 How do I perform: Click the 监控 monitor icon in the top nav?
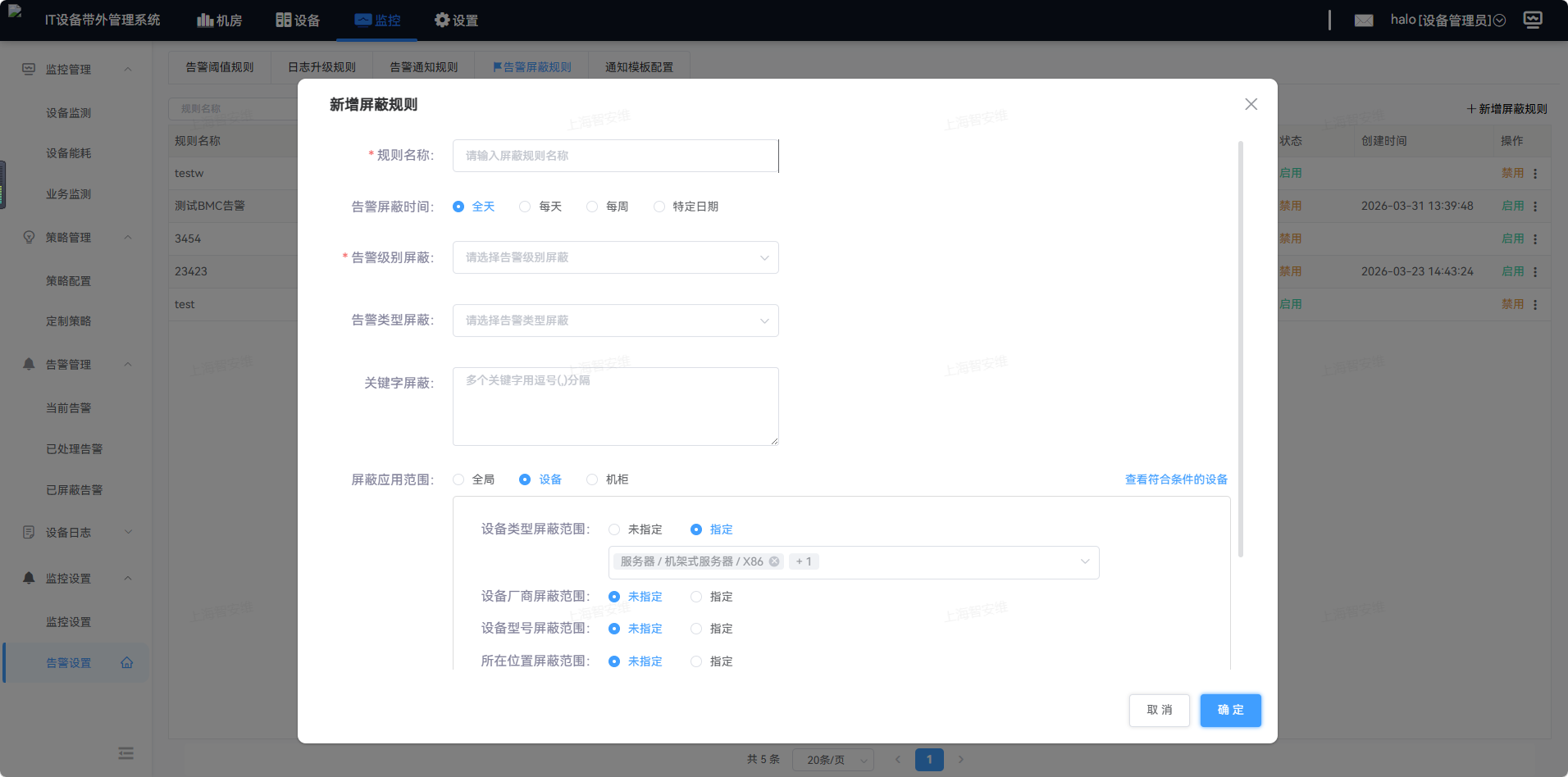pyautogui.click(x=362, y=20)
